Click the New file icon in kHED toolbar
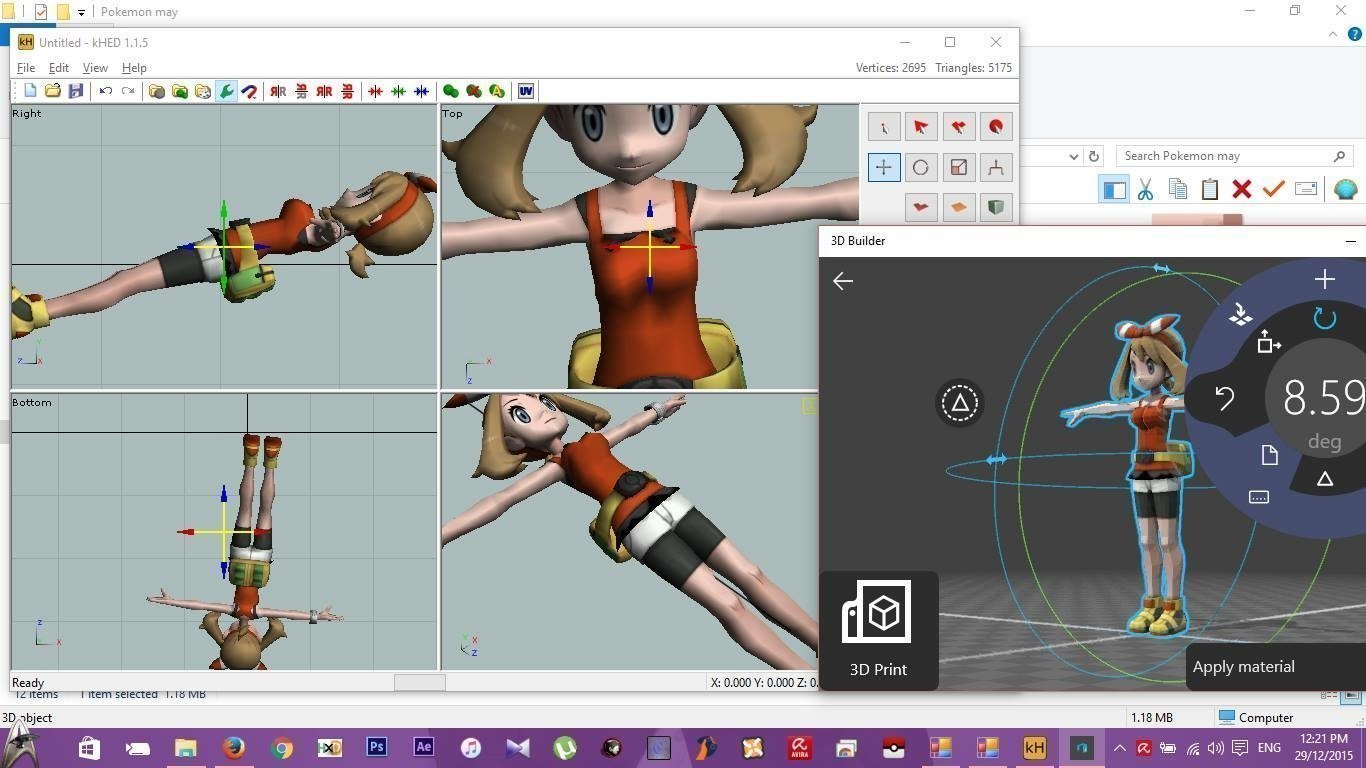 [30, 91]
